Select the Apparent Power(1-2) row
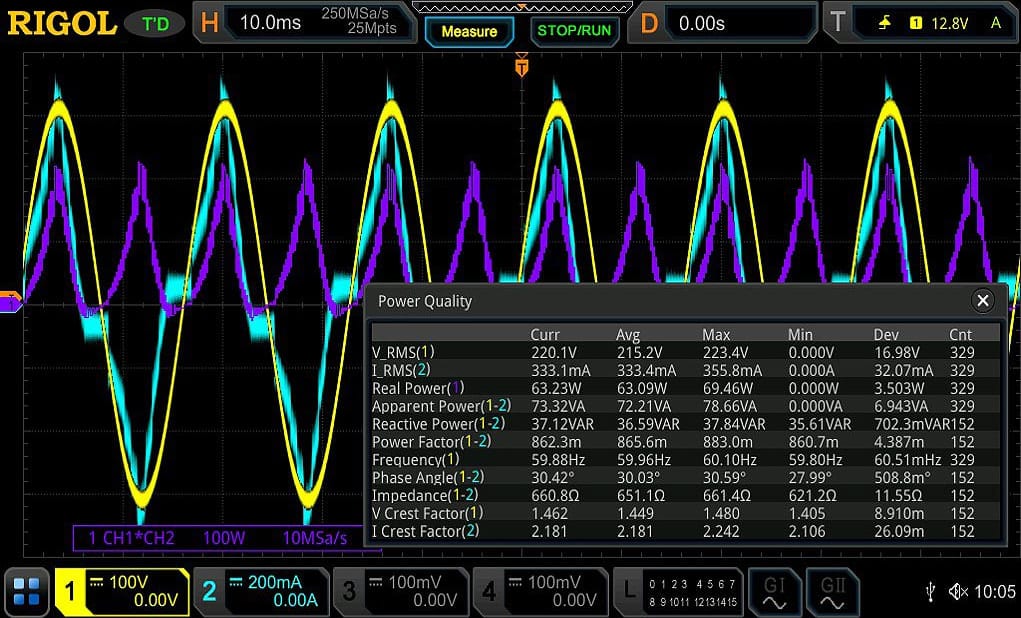Image resolution: width=1021 pixels, height=618 pixels. 685,406
